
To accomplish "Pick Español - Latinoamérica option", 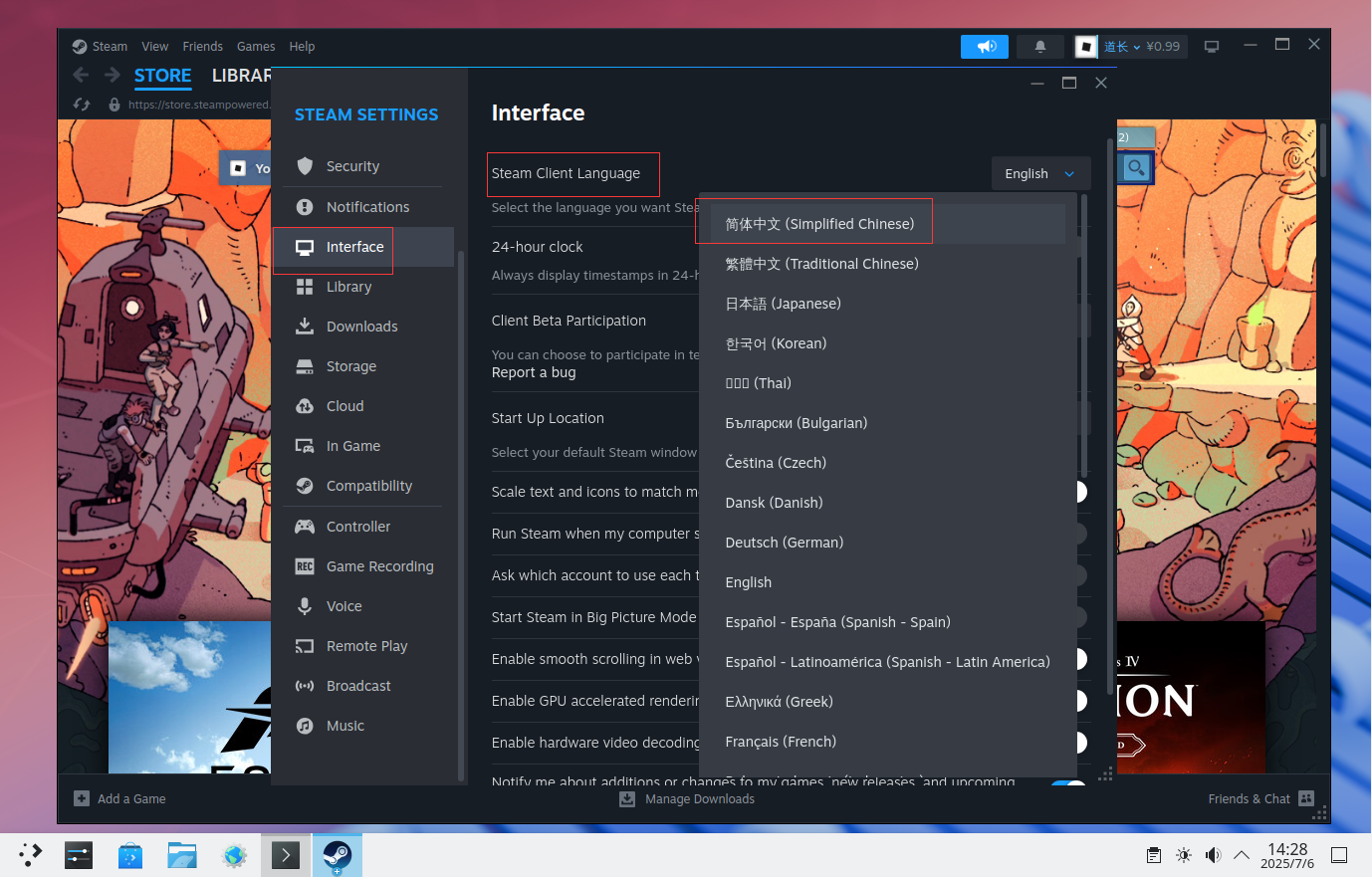I will [888, 662].
